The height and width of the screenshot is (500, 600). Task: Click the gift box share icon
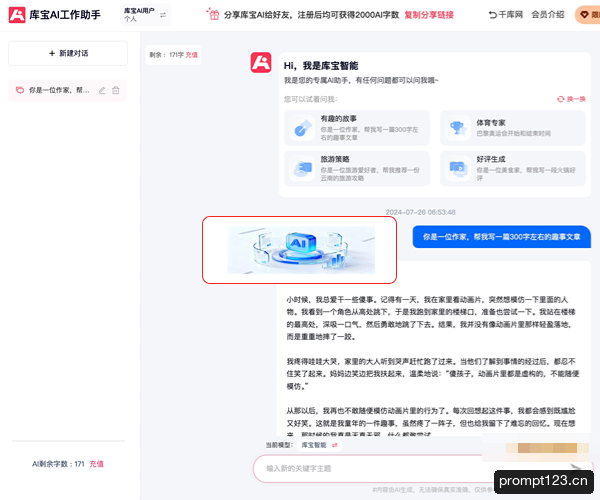point(213,14)
